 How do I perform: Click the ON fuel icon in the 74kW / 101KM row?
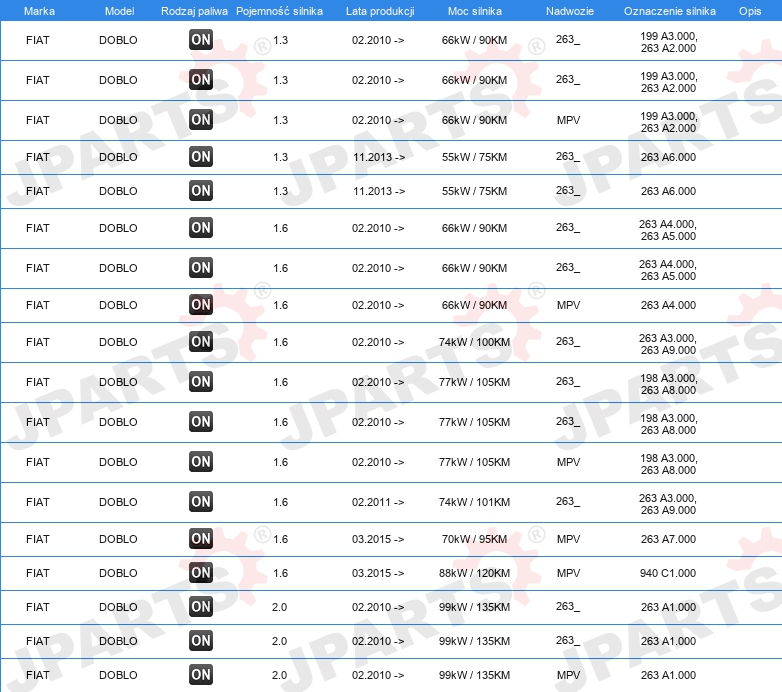pos(201,502)
